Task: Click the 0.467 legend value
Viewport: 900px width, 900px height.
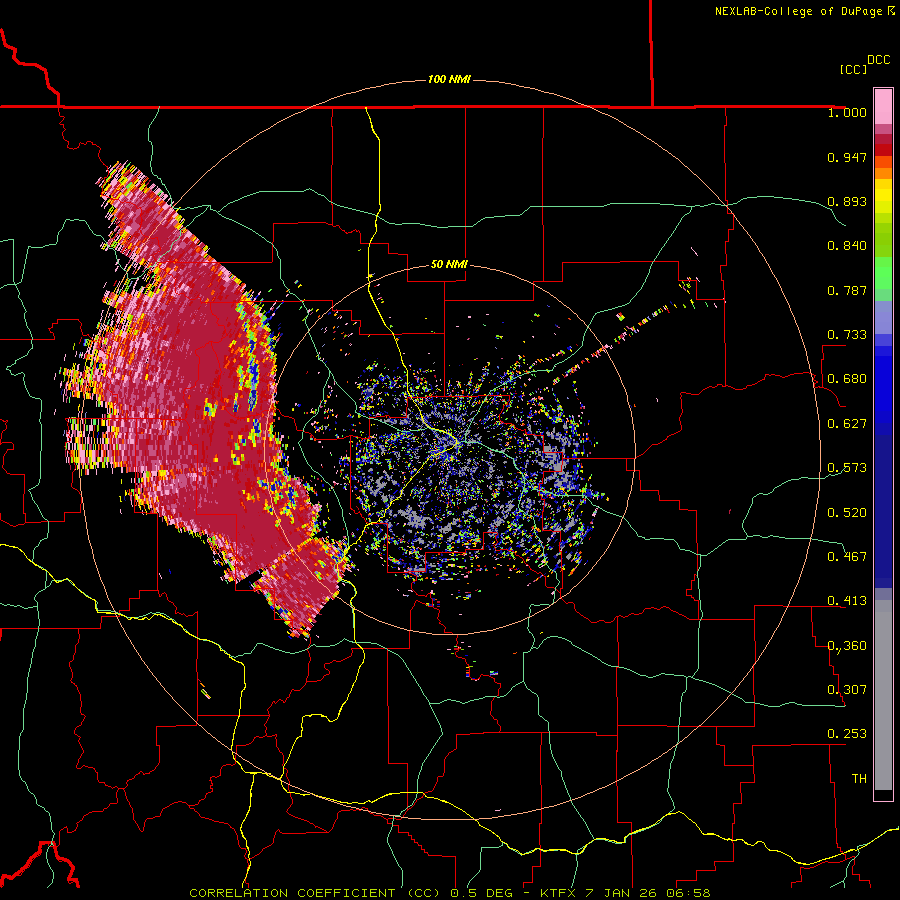Action: [x=847, y=557]
